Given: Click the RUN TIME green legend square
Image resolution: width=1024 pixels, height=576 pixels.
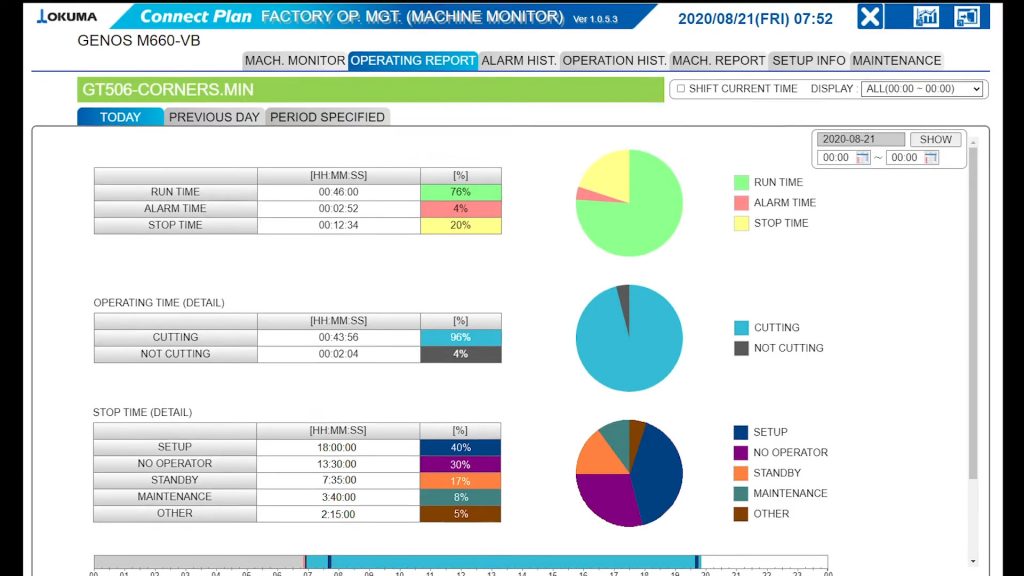Looking at the screenshot, I should [x=741, y=183].
